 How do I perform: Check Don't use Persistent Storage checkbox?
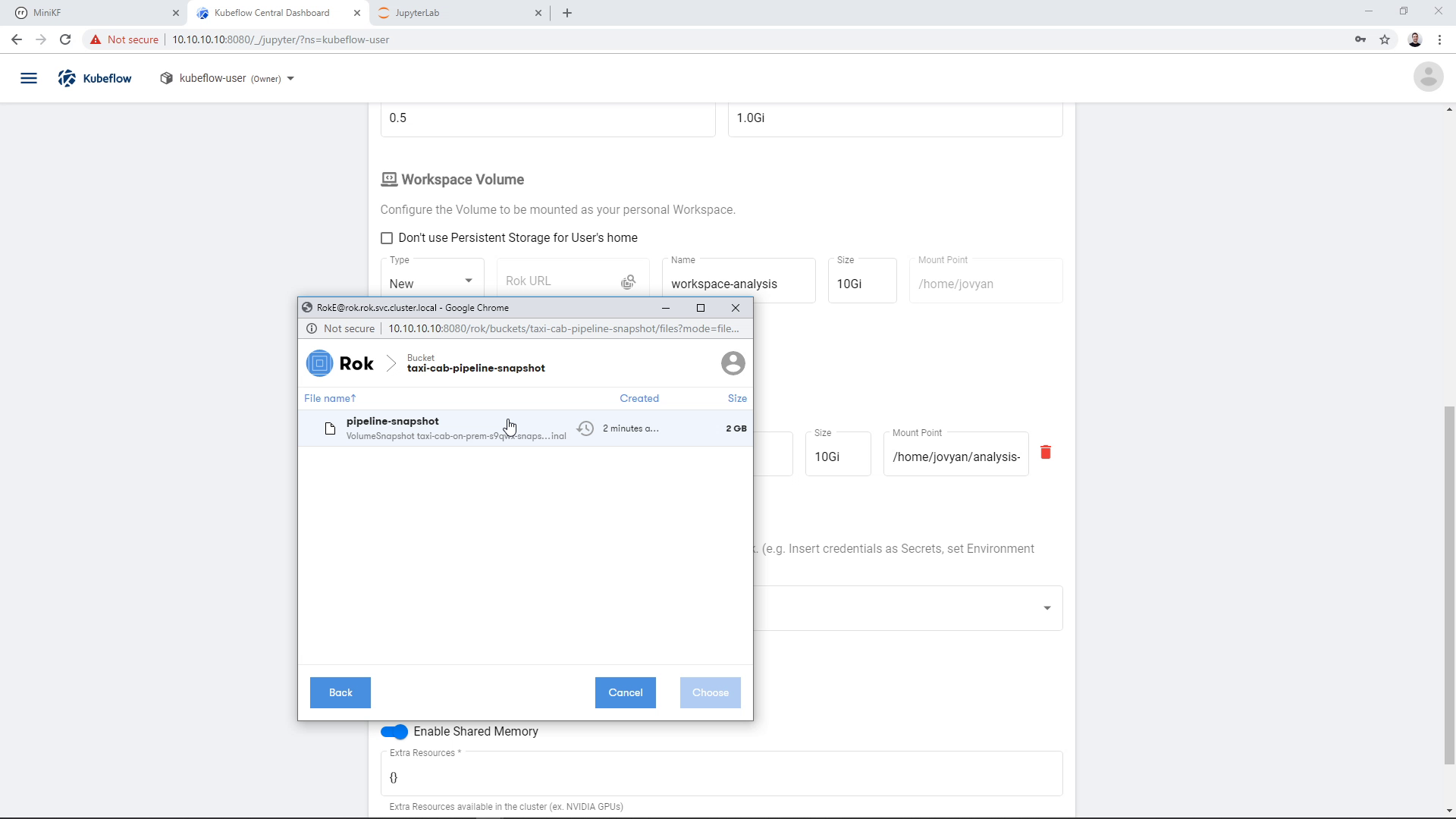387,238
